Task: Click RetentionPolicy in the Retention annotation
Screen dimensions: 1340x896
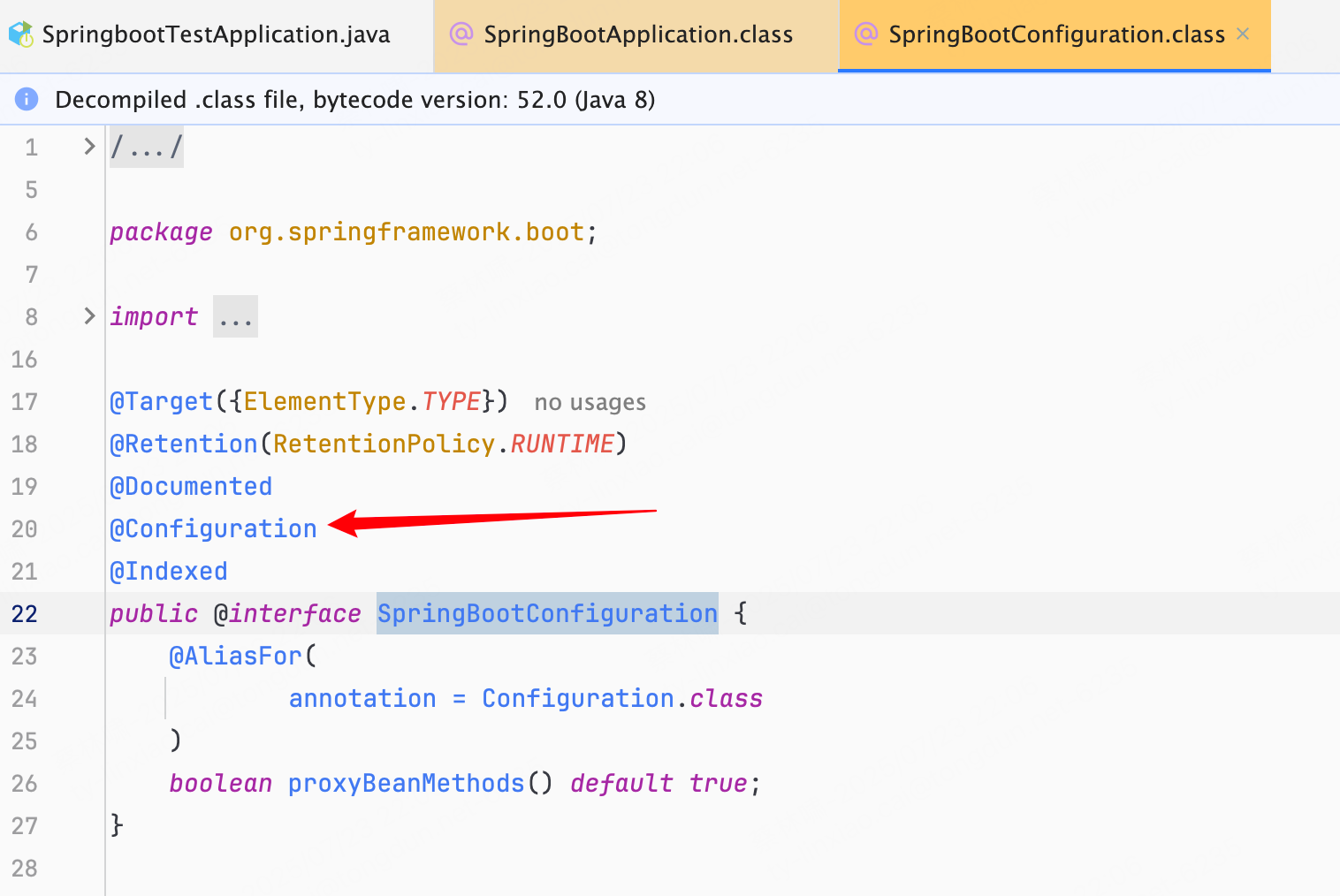Action: pyautogui.click(x=384, y=444)
